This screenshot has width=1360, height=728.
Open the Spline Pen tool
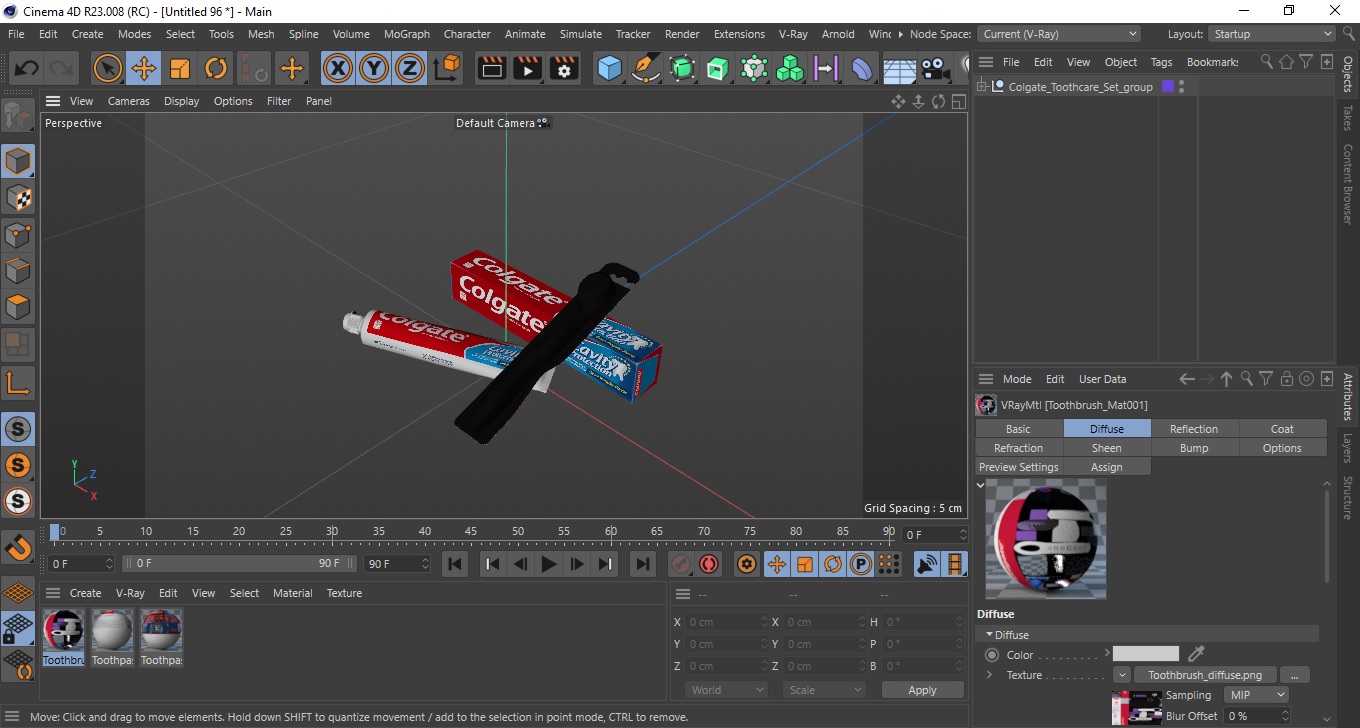point(646,69)
